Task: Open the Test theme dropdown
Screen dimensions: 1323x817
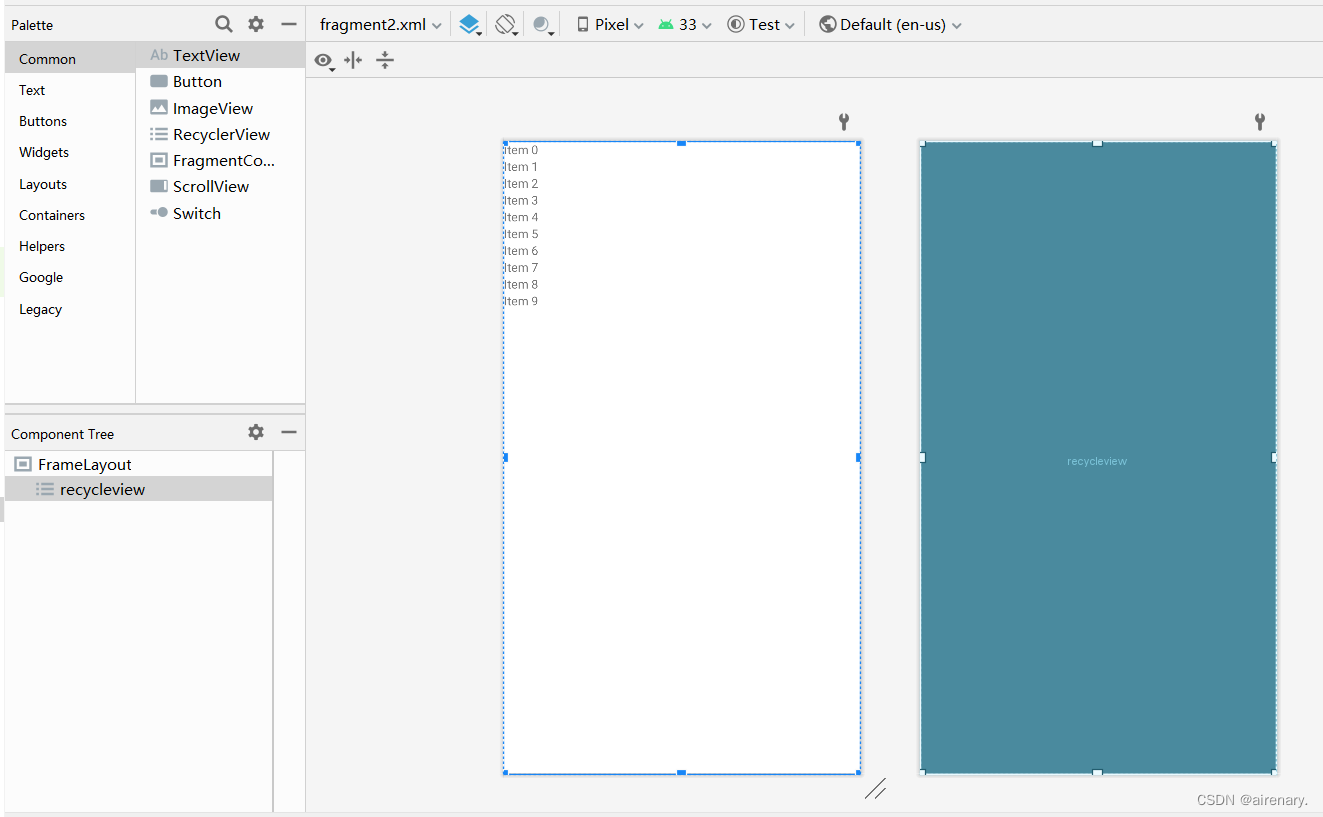Action: point(761,23)
